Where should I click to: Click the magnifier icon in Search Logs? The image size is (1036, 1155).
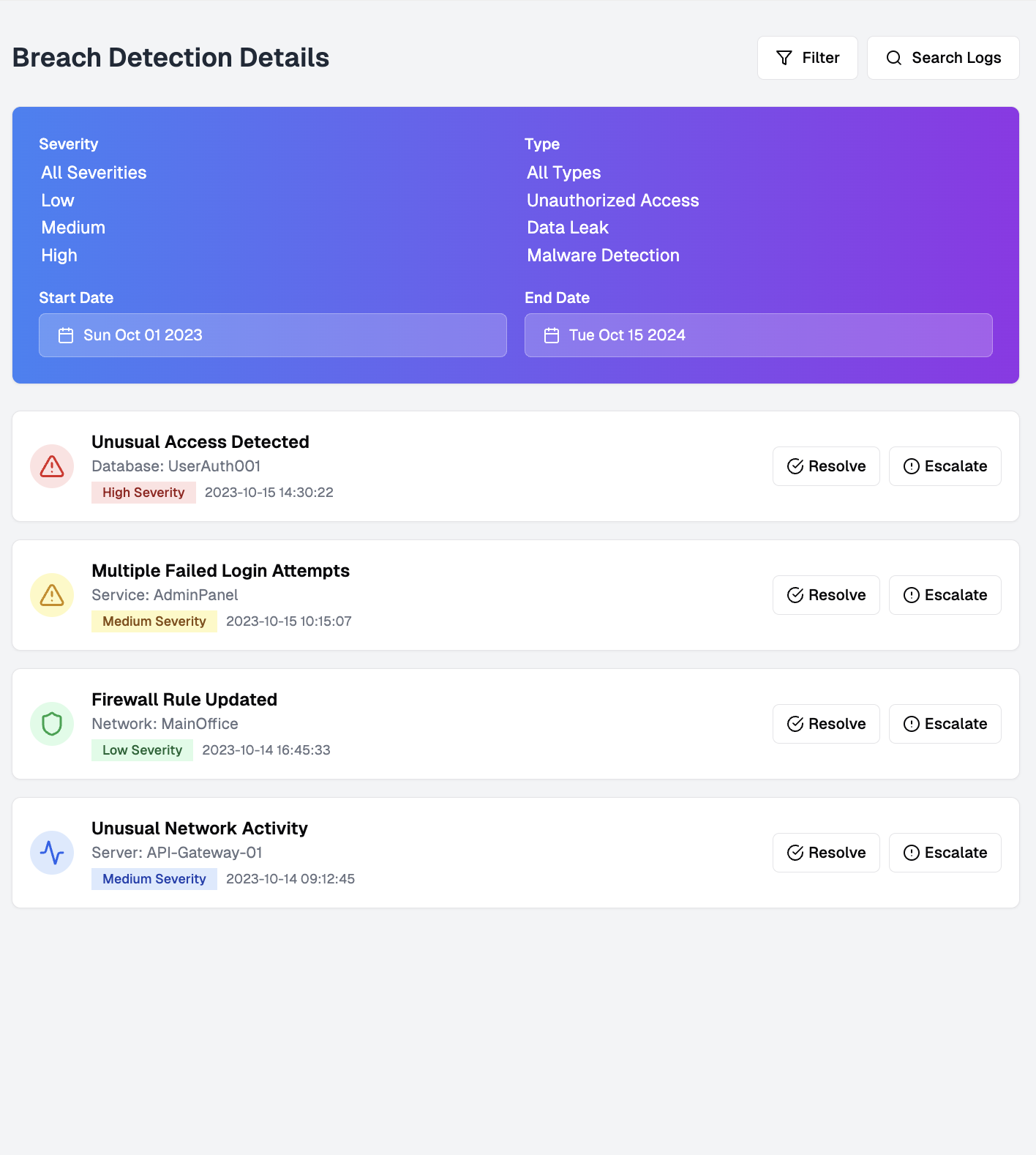point(894,58)
